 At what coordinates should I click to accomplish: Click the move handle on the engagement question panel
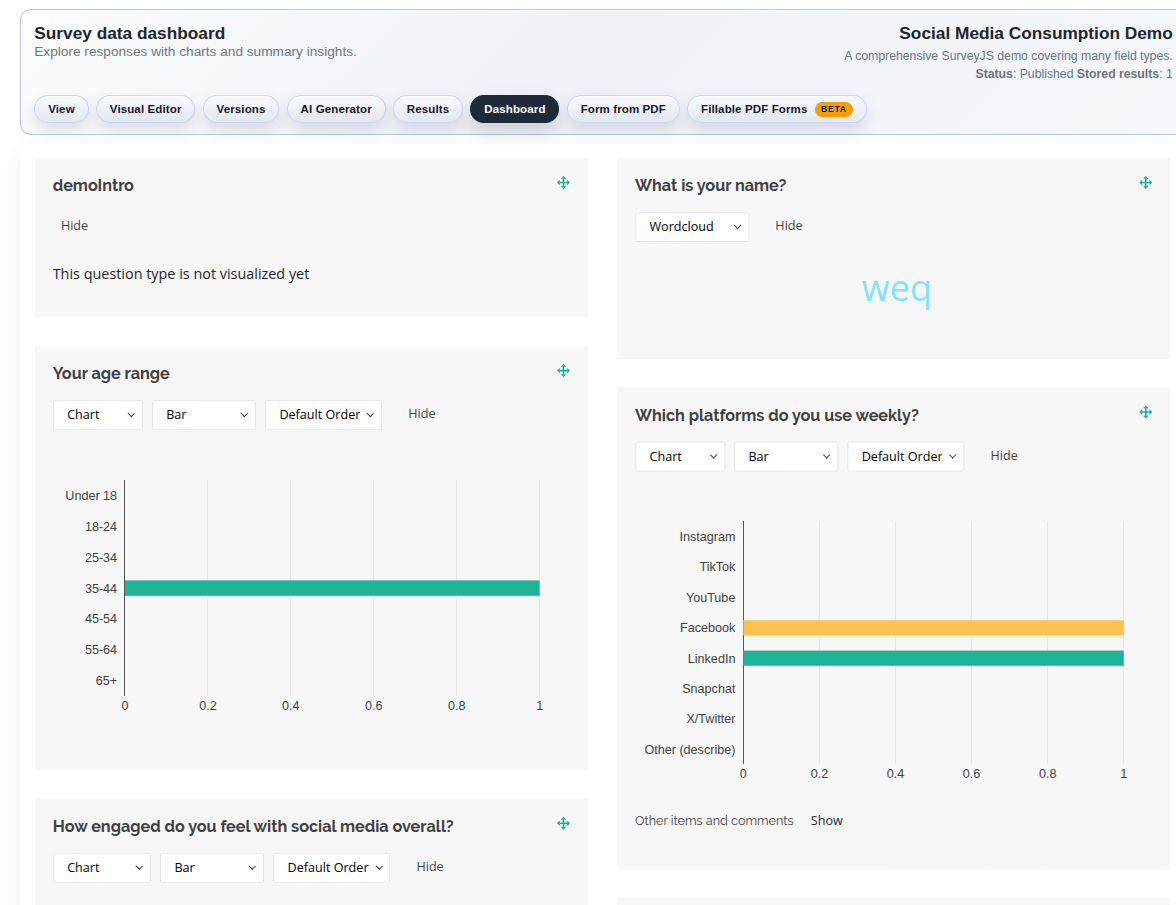pos(563,823)
